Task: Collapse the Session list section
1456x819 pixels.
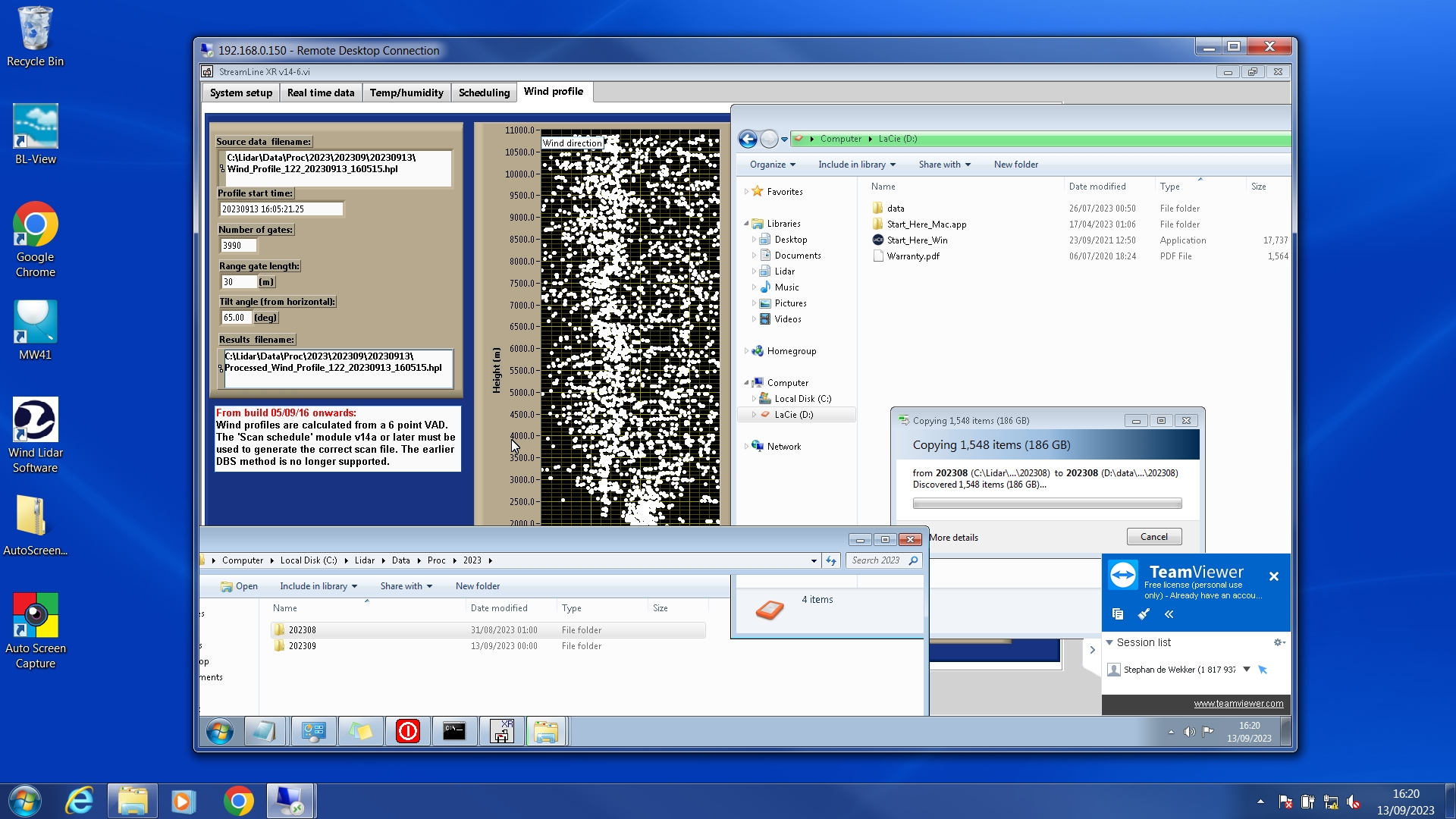Action: point(1109,642)
